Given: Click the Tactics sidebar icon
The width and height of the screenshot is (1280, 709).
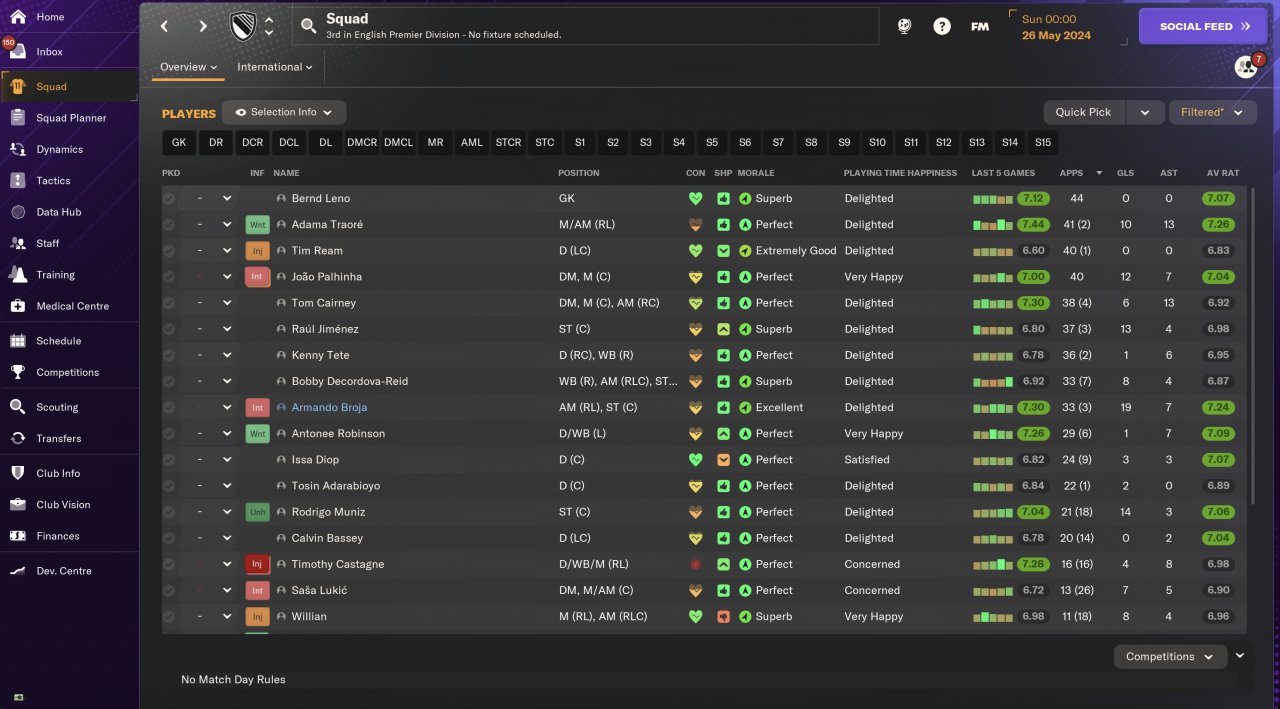Looking at the screenshot, I should click(x=18, y=181).
